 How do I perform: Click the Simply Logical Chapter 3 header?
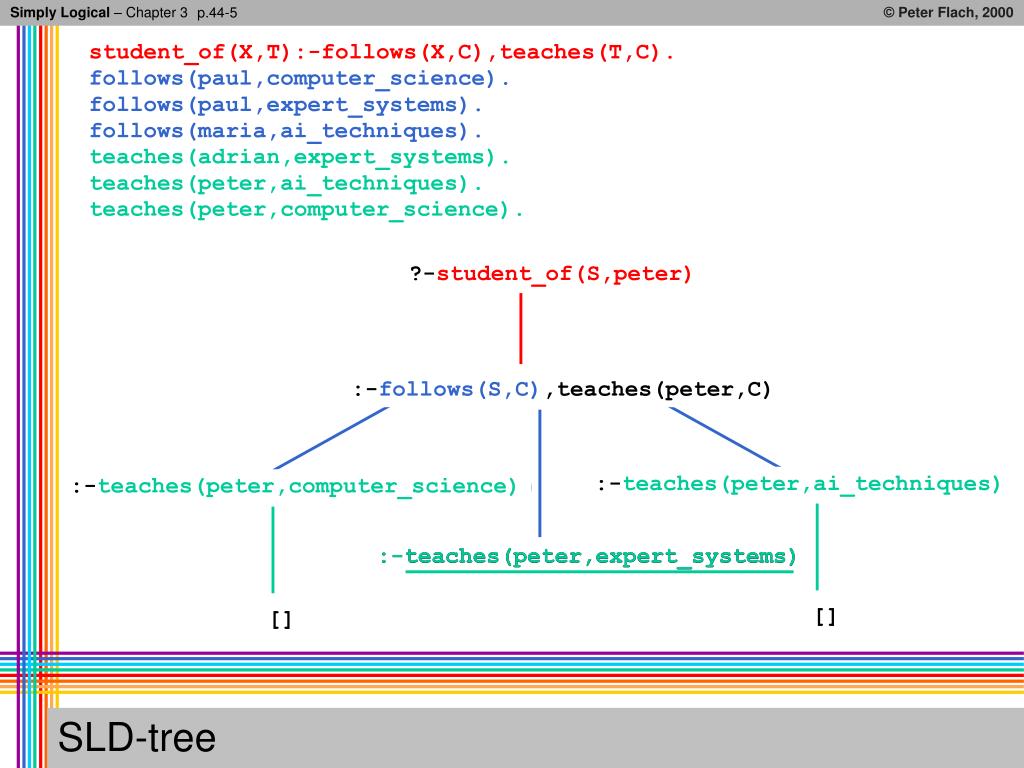(x=123, y=12)
